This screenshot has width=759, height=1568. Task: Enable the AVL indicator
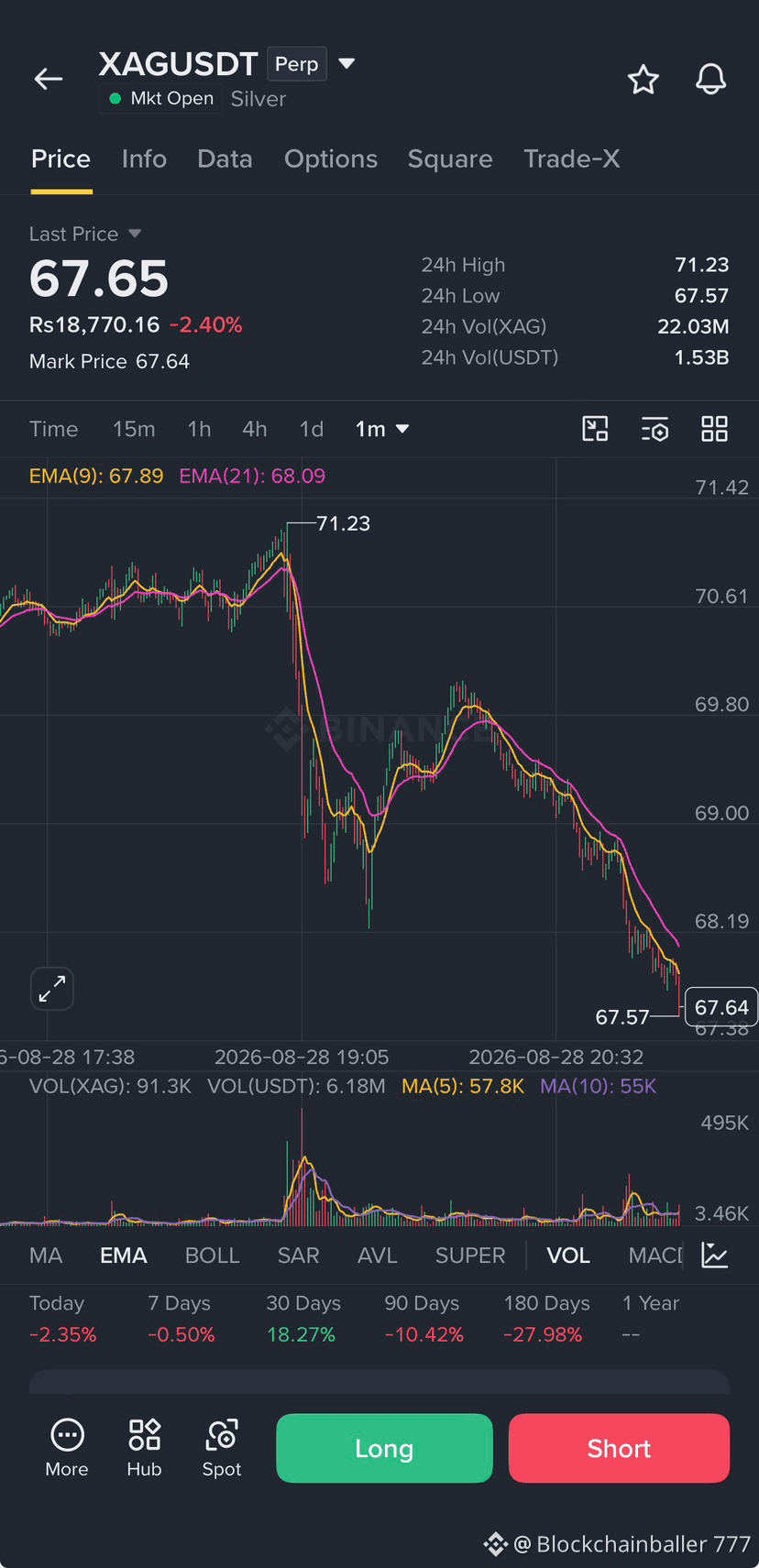coord(378,1255)
